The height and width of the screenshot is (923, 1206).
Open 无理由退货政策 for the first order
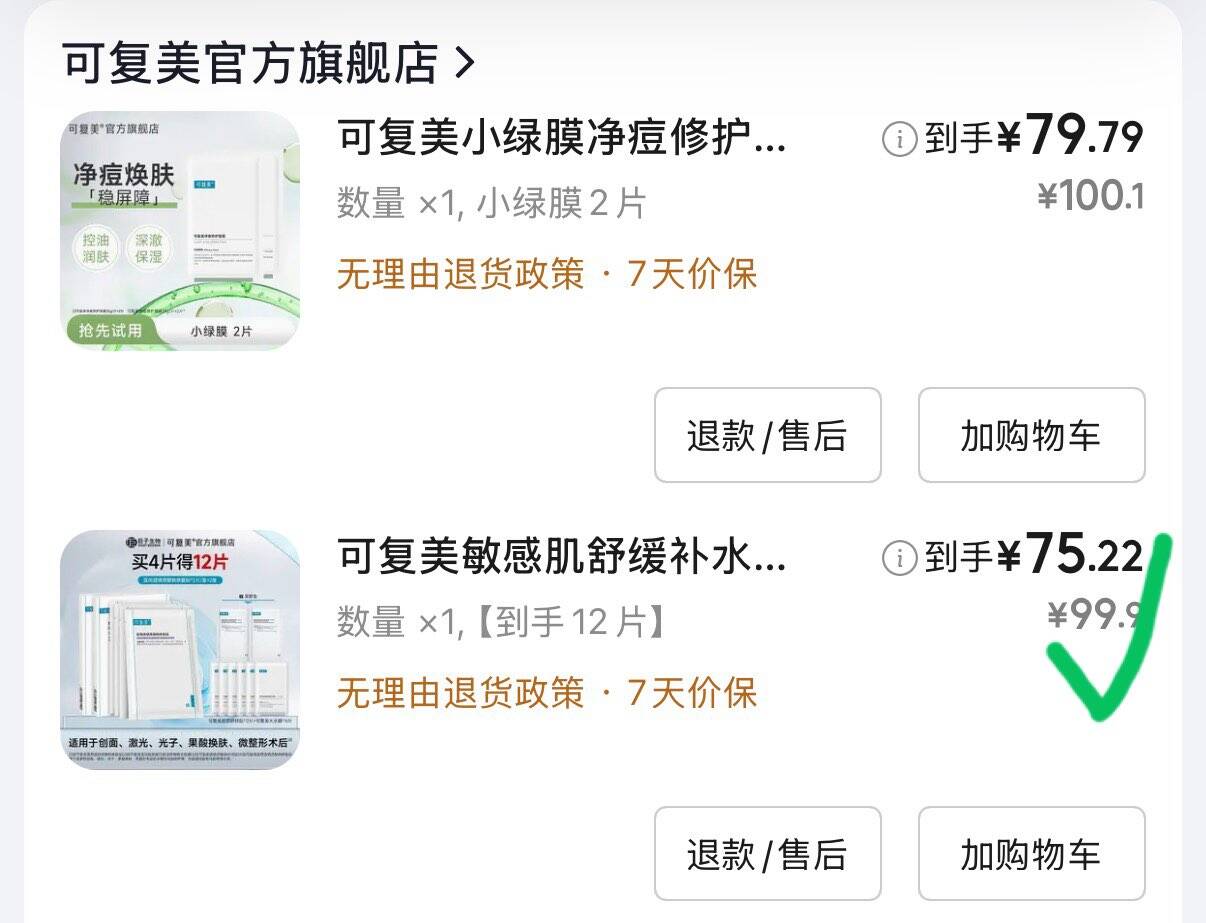click(455, 273)
